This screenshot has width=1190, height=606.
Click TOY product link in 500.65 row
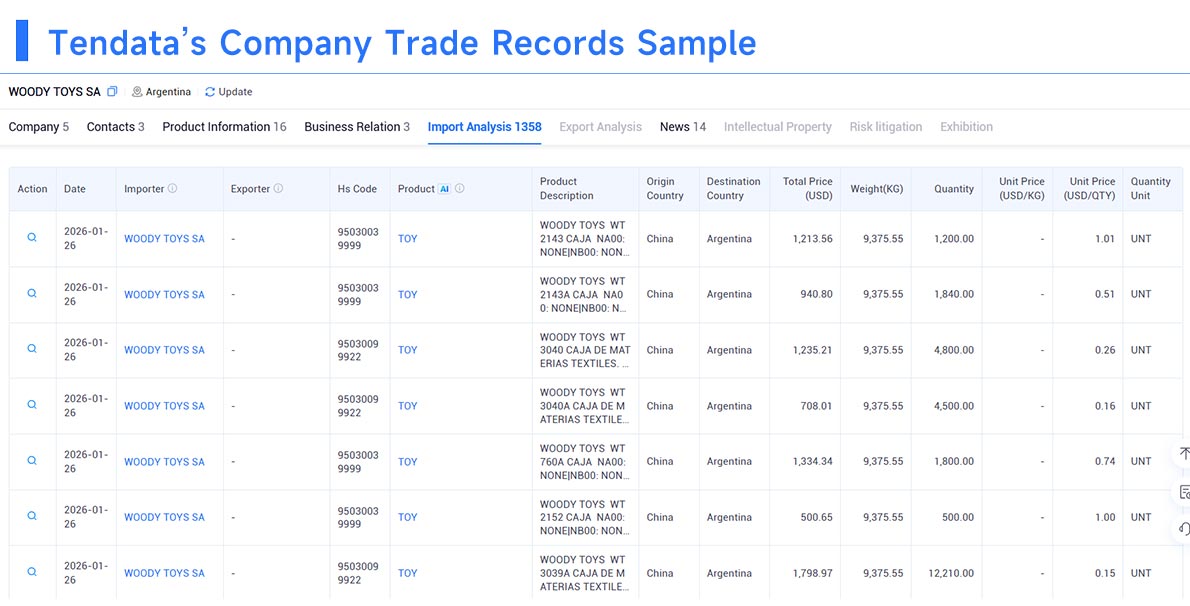point(408,517)
